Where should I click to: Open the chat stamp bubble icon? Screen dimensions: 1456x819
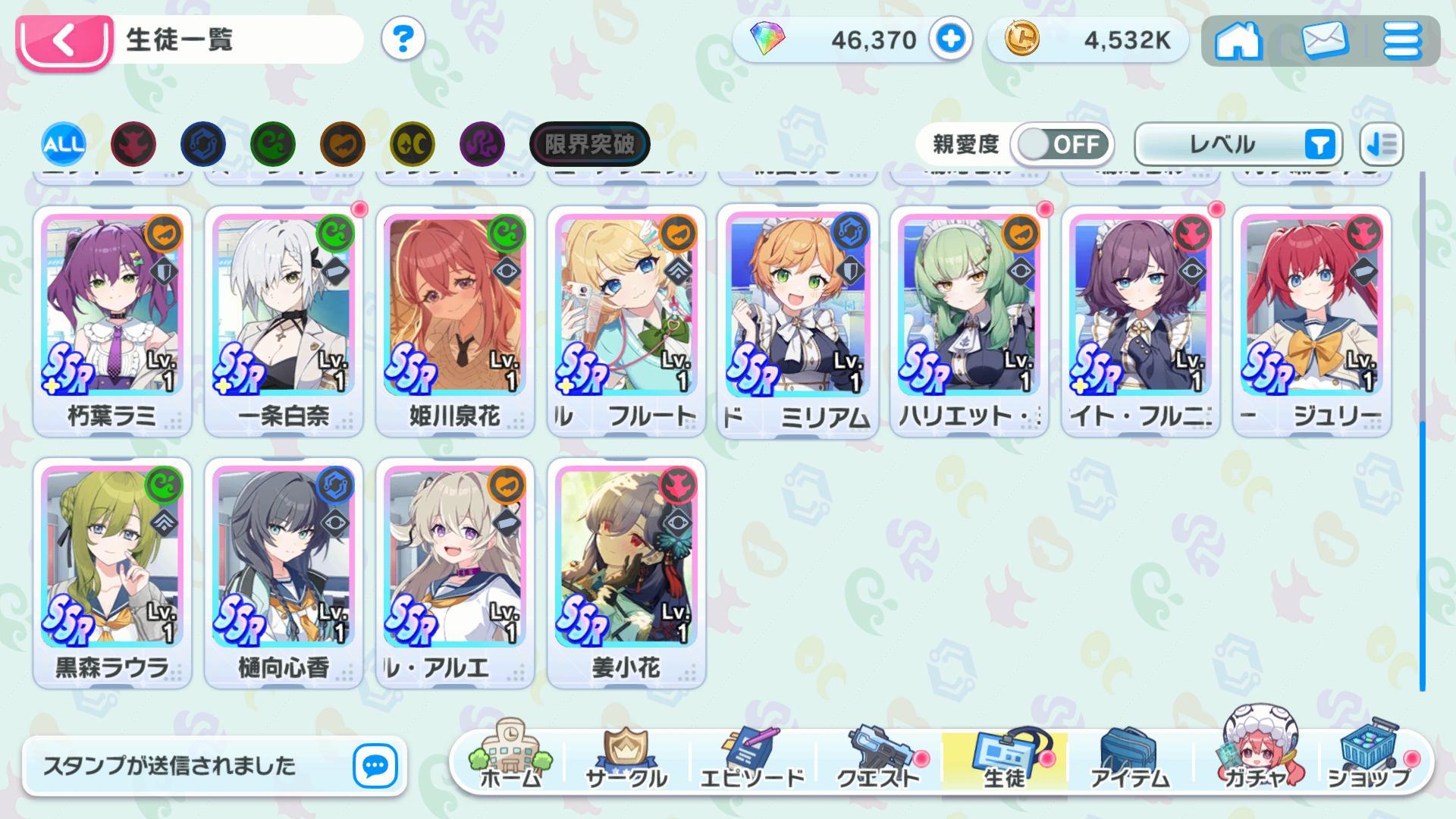pos(375,766)
